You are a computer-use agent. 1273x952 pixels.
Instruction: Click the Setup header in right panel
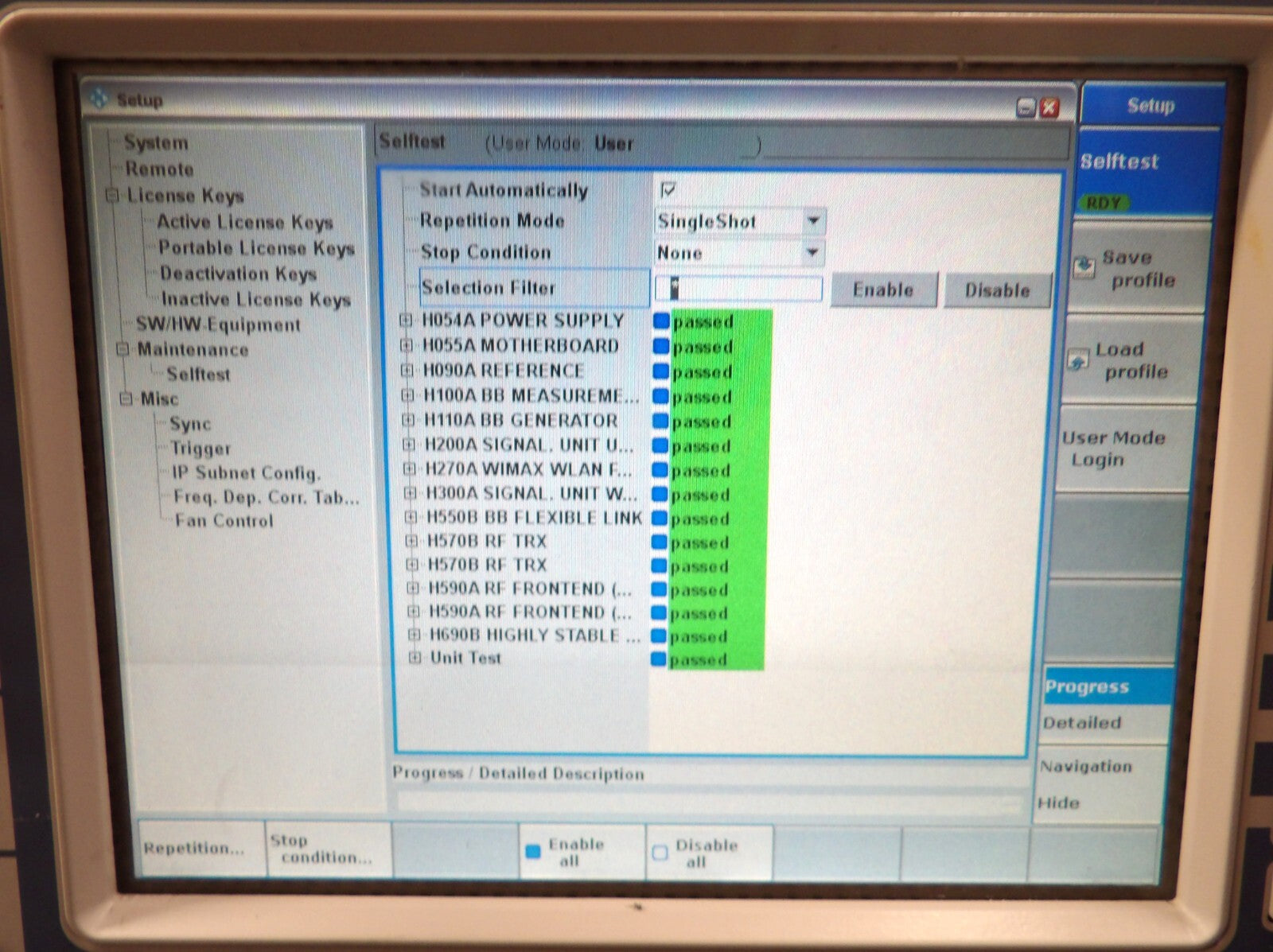1151,105
